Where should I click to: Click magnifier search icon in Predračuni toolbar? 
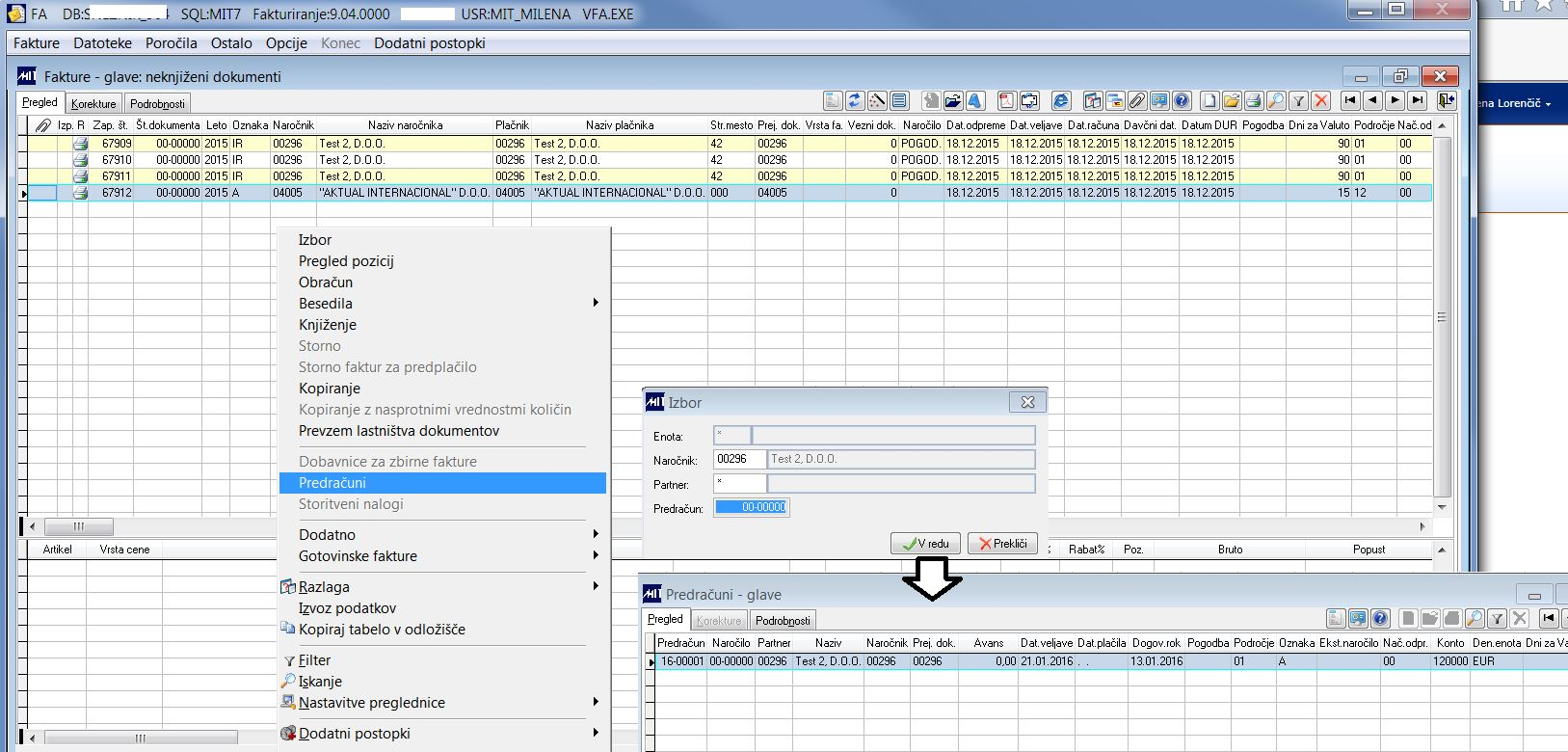[1475, 619]
